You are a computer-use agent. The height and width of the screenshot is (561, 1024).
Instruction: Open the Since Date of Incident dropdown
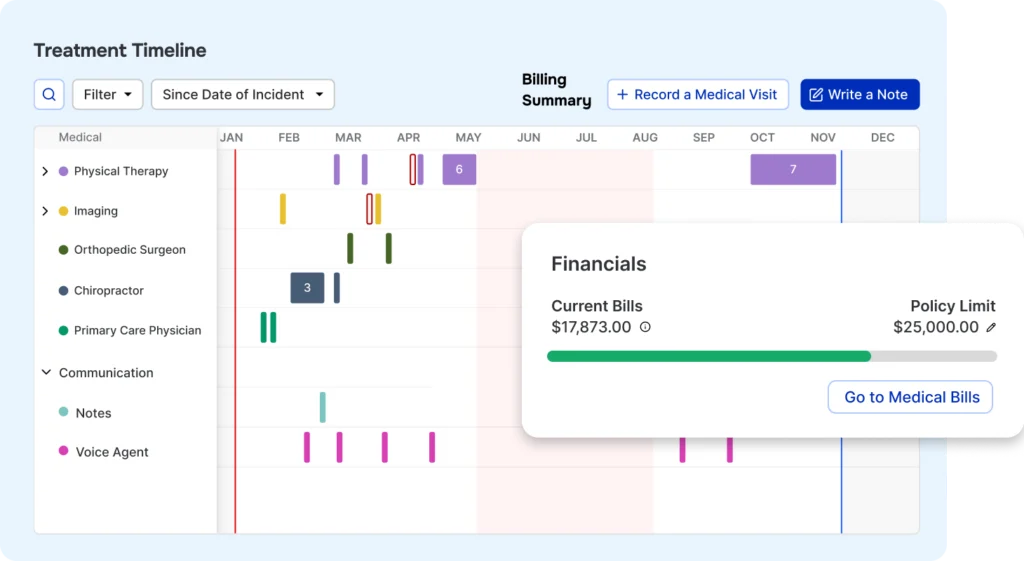pyautogui.click(x=242, y=95)
